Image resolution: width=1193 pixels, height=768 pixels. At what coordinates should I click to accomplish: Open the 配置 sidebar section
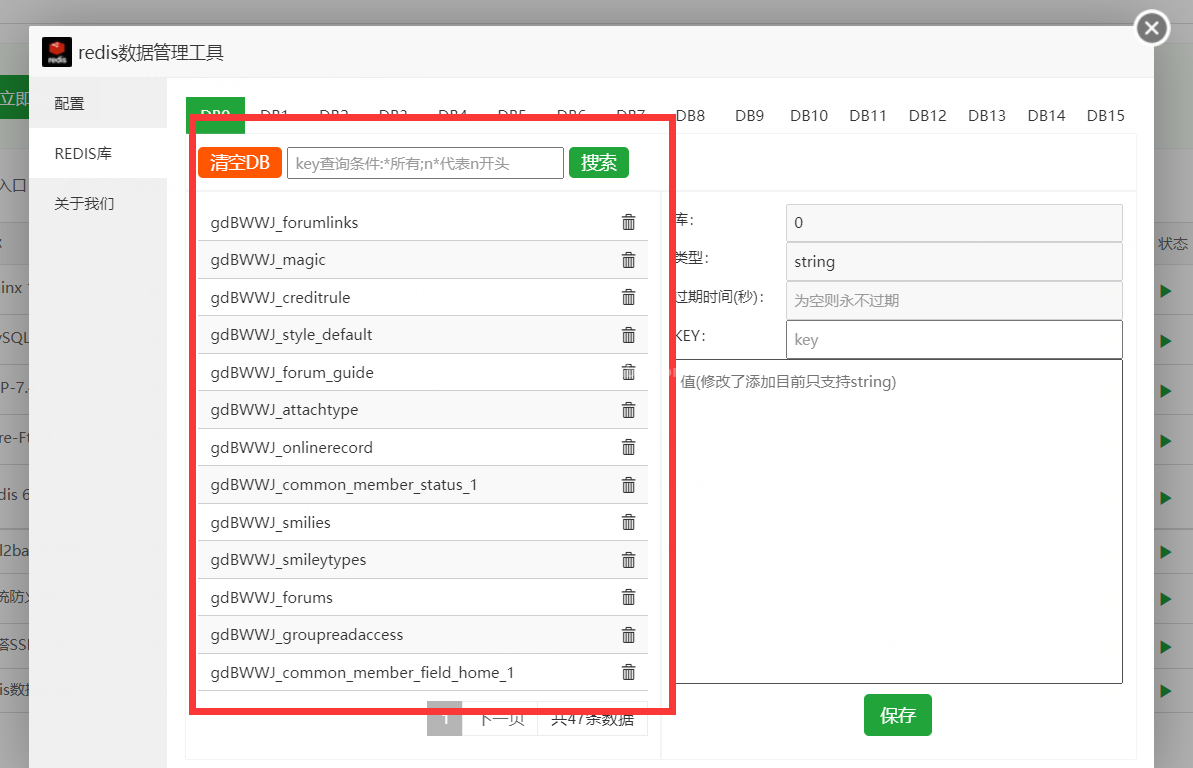click(70, 104)
